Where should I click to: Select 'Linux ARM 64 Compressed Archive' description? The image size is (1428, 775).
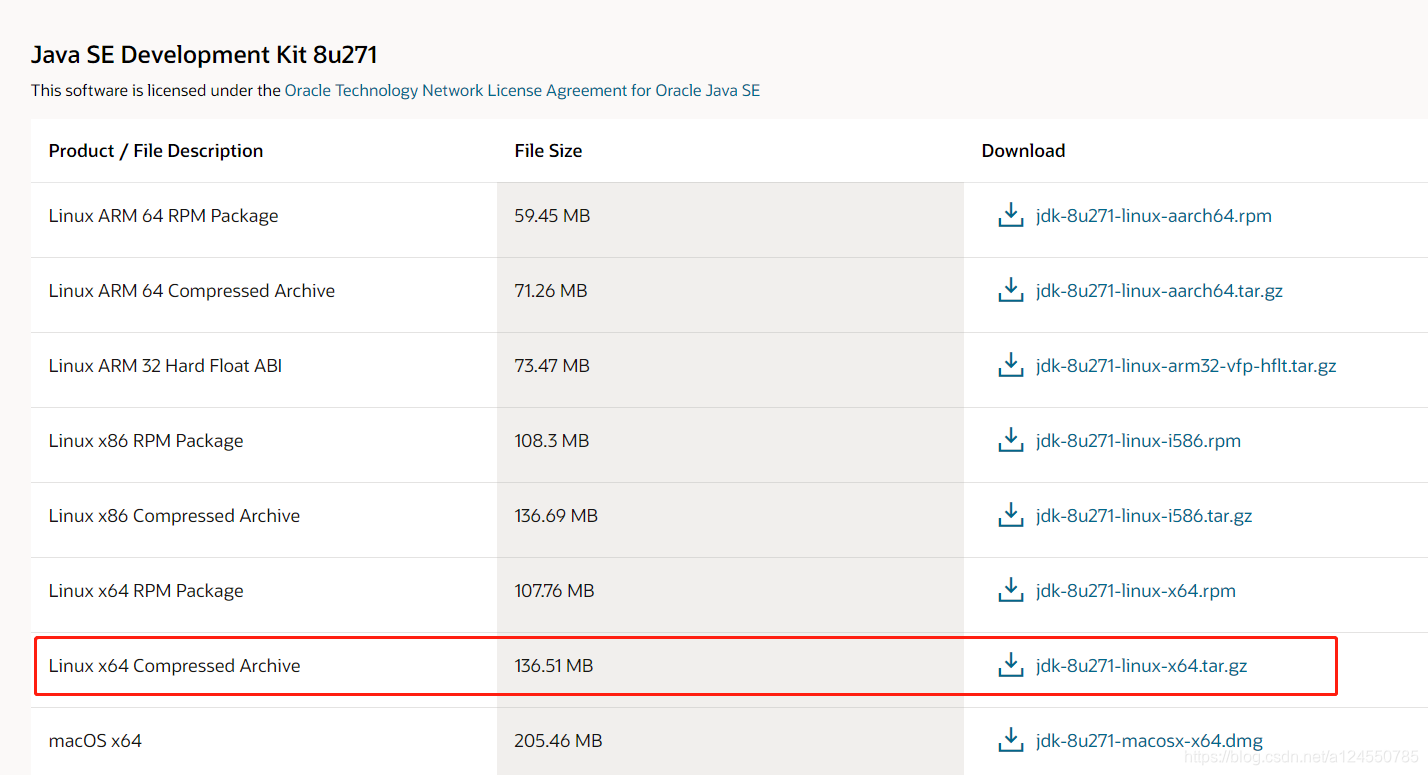point(191,291)
